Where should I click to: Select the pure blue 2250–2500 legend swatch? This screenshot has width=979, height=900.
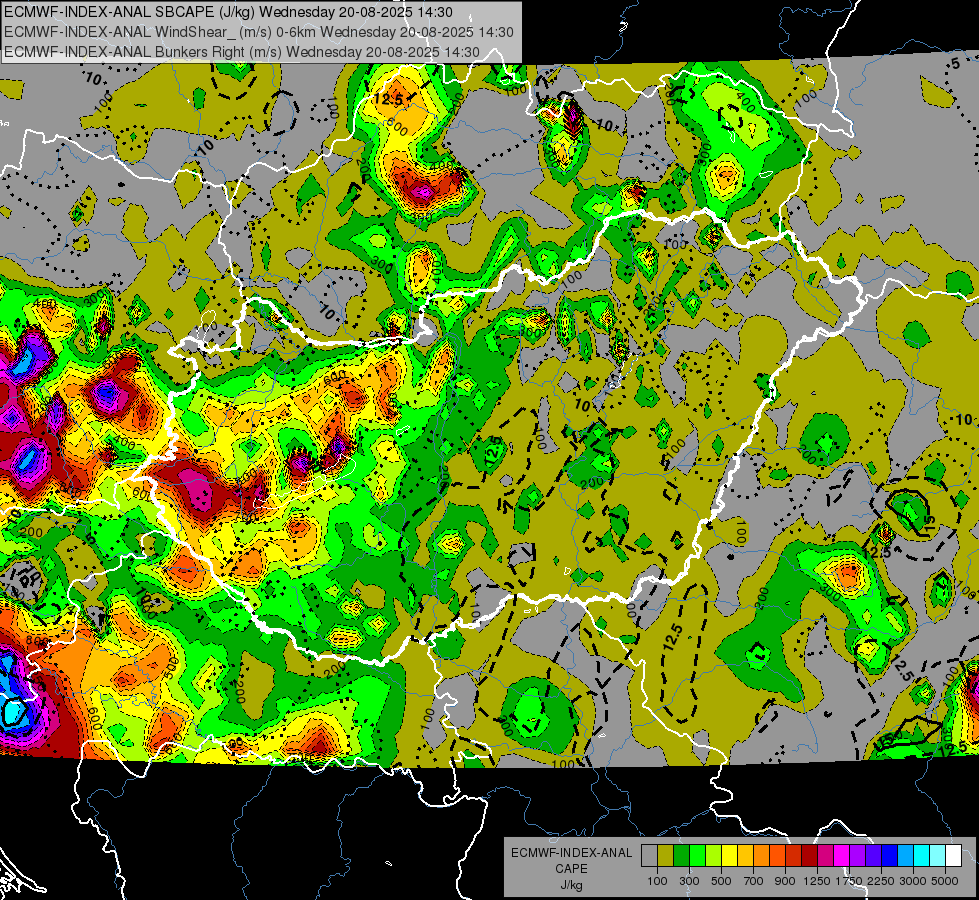[890, 856]
